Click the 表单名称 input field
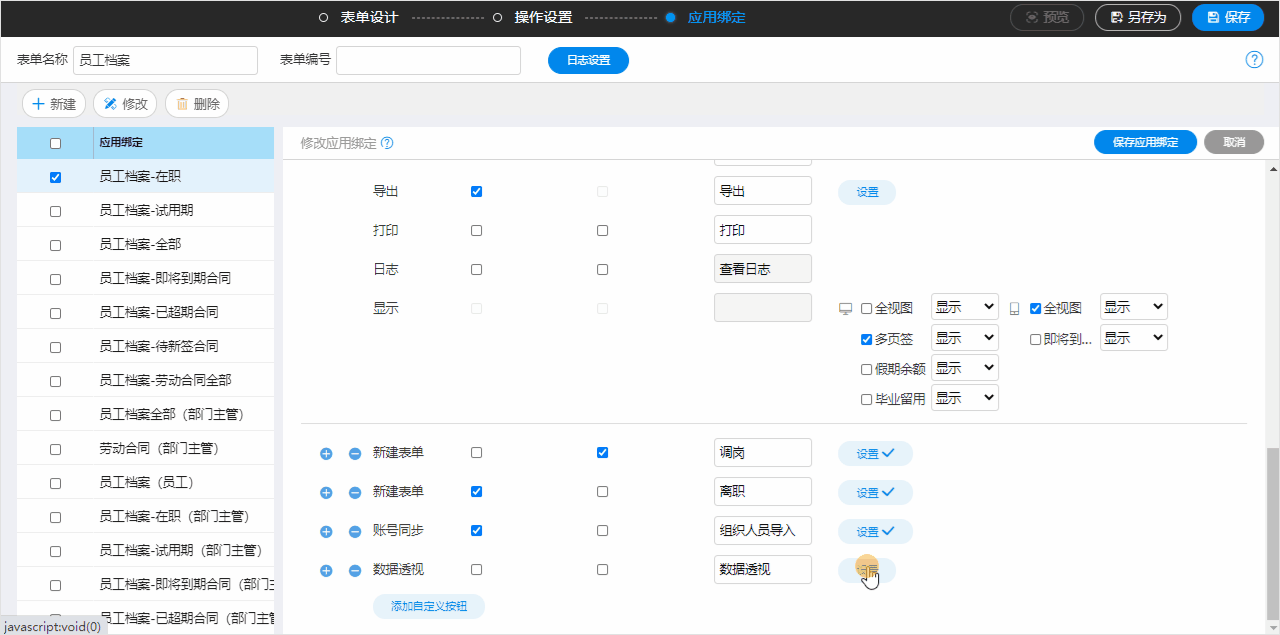1280x635 pixels. pos(166,60)
